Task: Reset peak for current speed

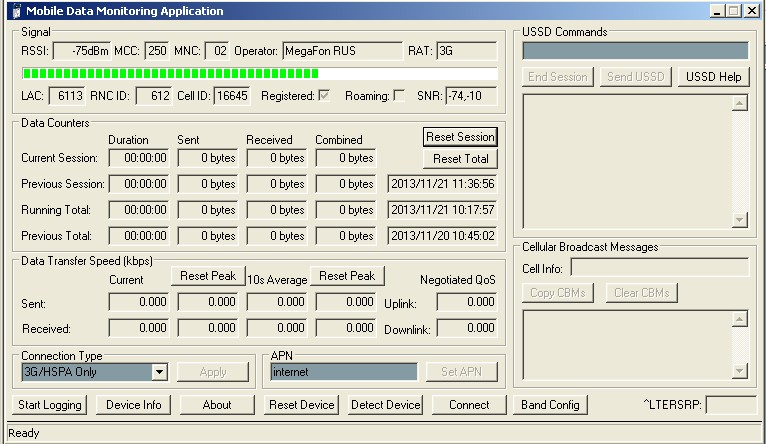Action: 208,276
